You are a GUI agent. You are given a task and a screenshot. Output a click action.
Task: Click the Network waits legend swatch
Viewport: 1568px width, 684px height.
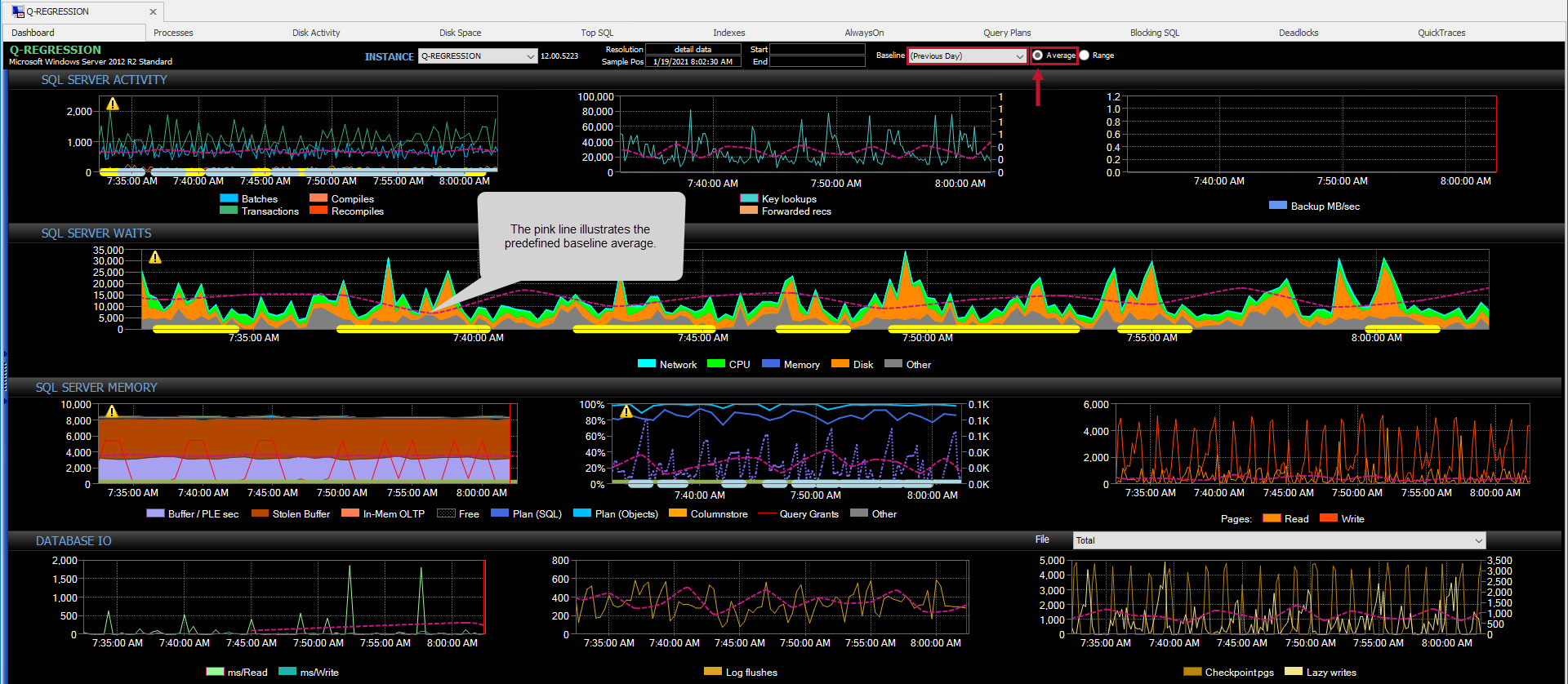[647, 364]
